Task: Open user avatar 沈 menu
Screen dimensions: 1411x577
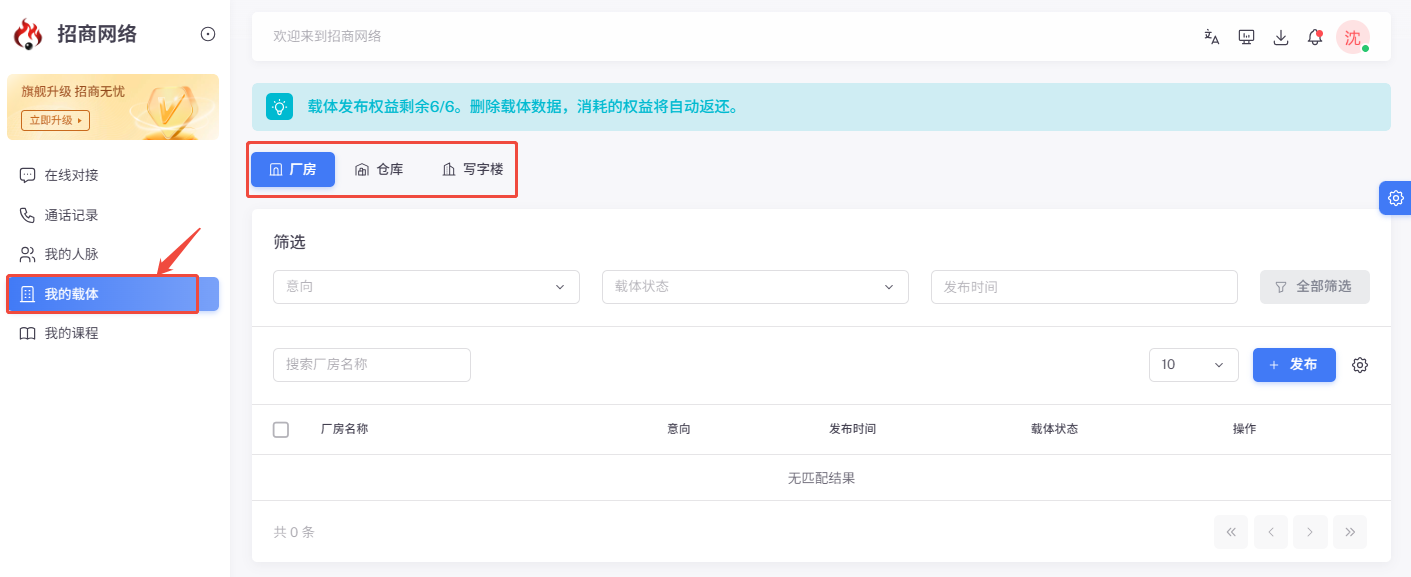Action: [1353, 37]
